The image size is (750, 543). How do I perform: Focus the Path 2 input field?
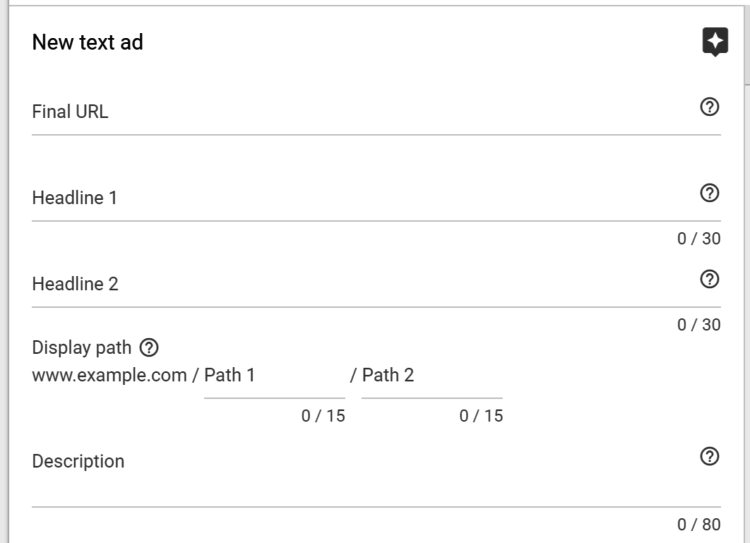(x=432, y=376)
